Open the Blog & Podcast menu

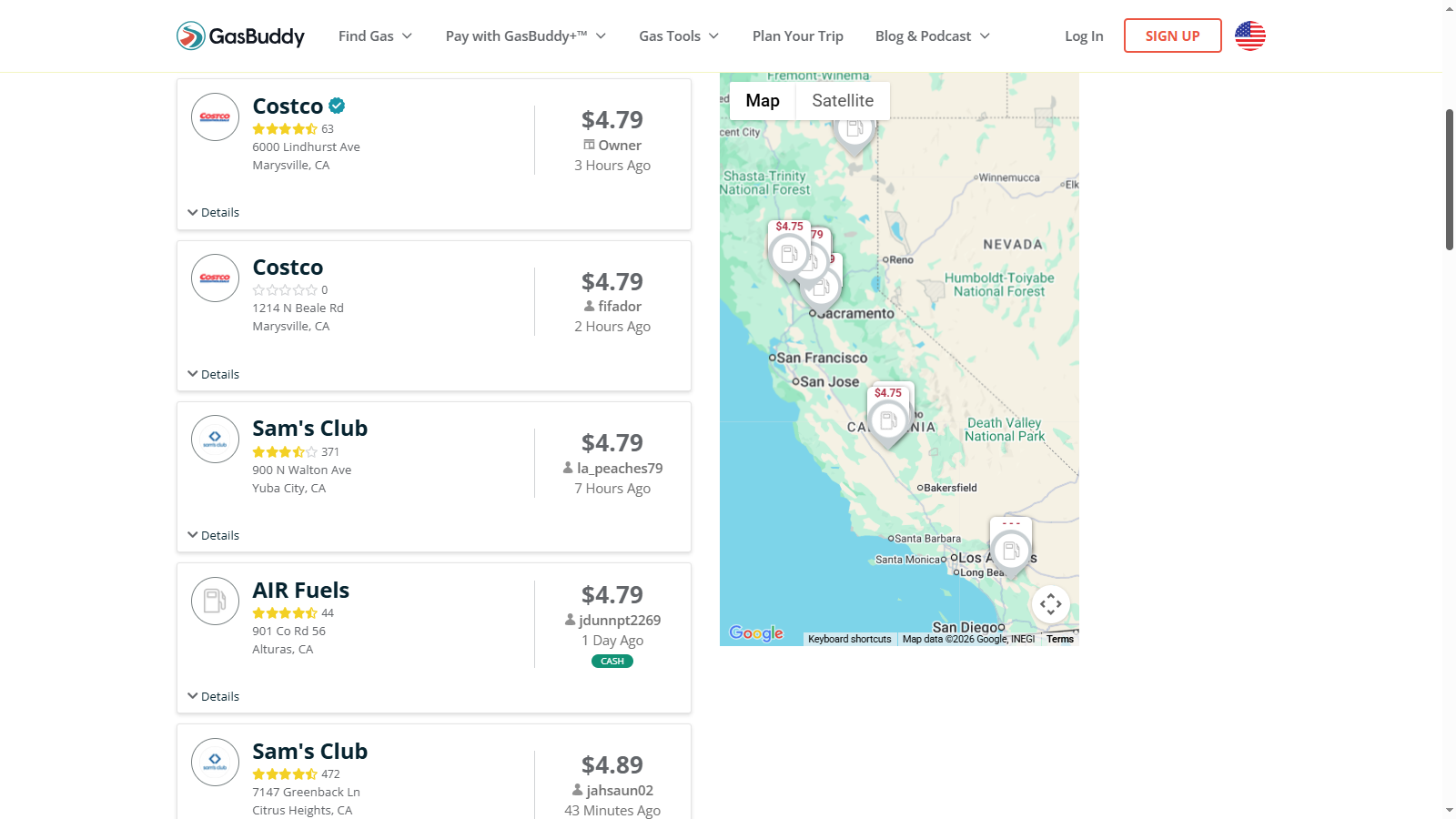click(933, 36)
